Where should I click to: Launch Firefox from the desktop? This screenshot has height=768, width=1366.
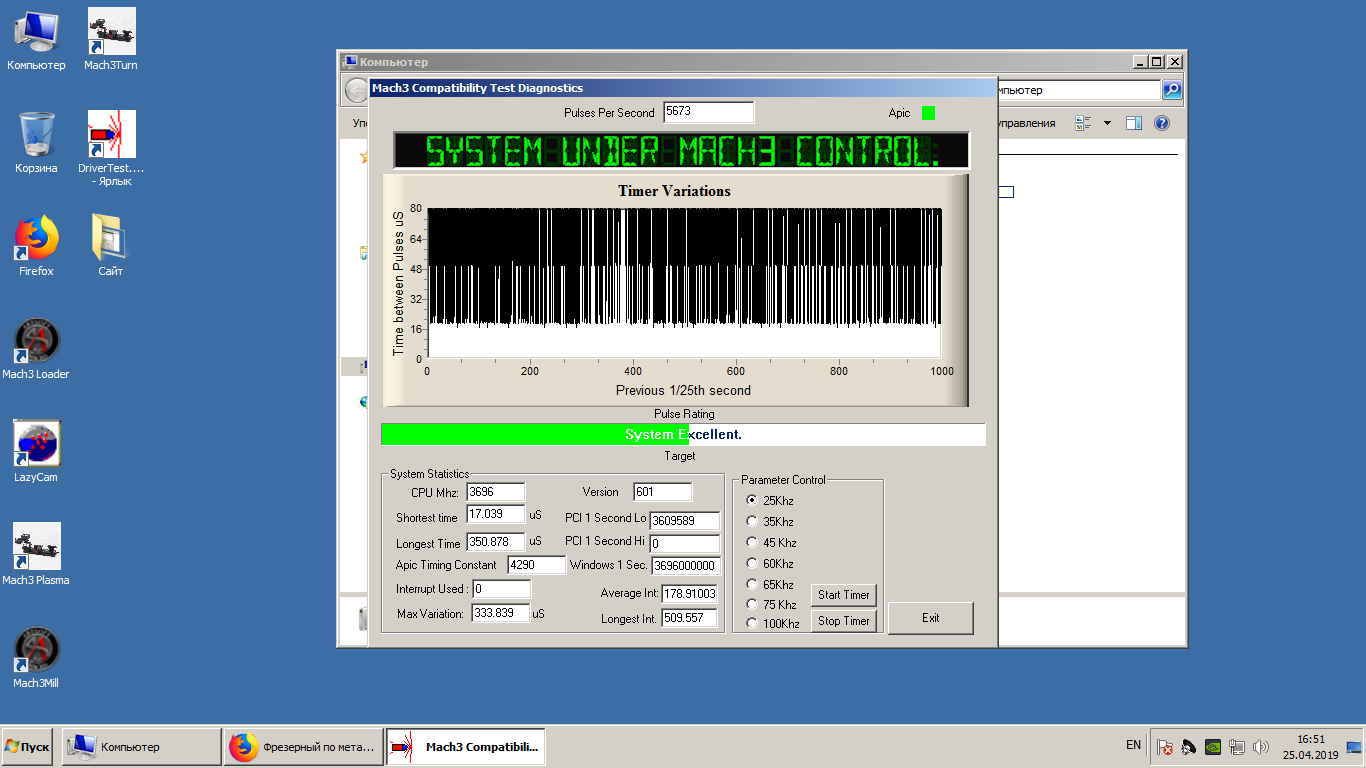point(36,245)
